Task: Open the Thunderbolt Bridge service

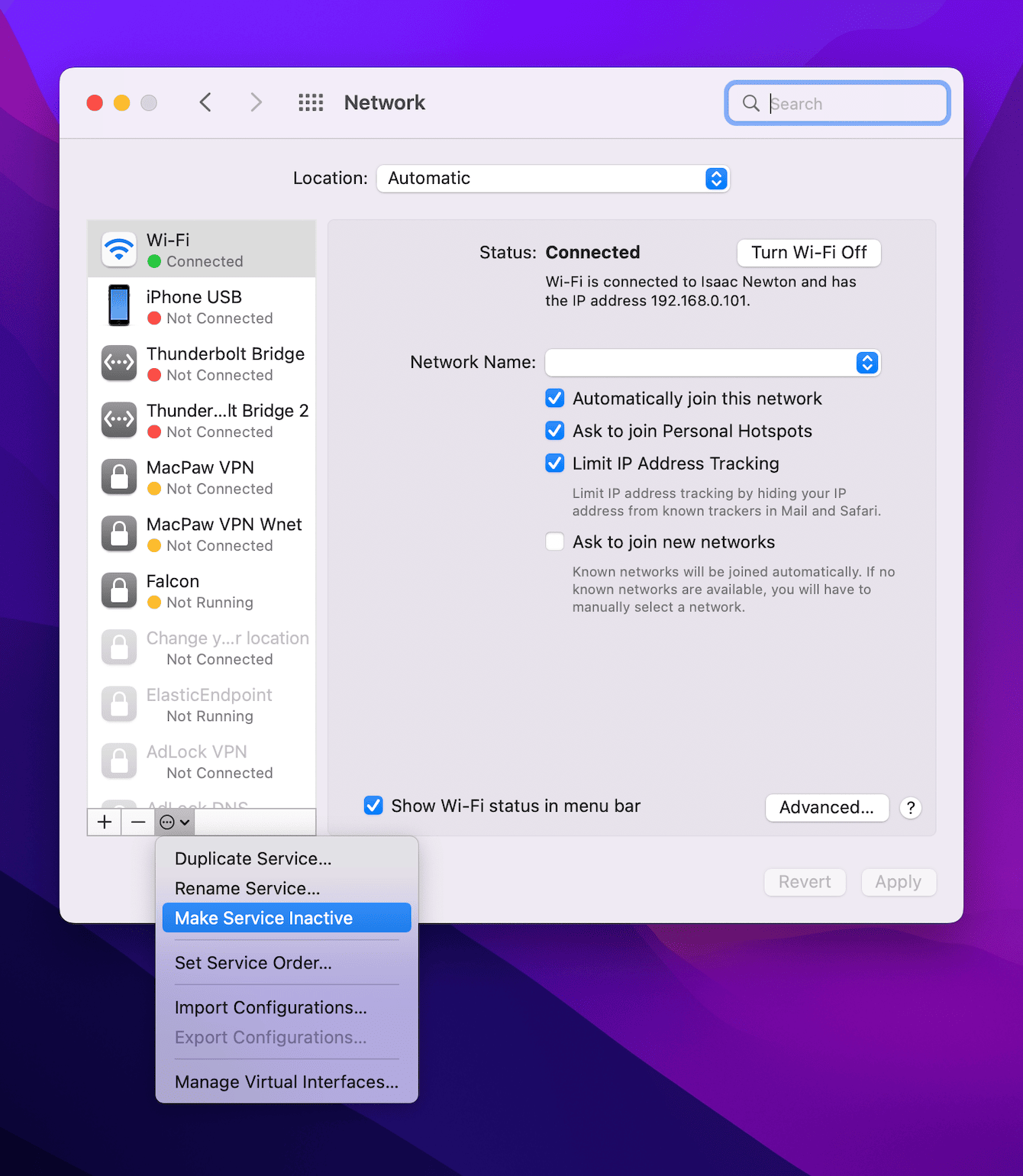Action: (225, 363)
